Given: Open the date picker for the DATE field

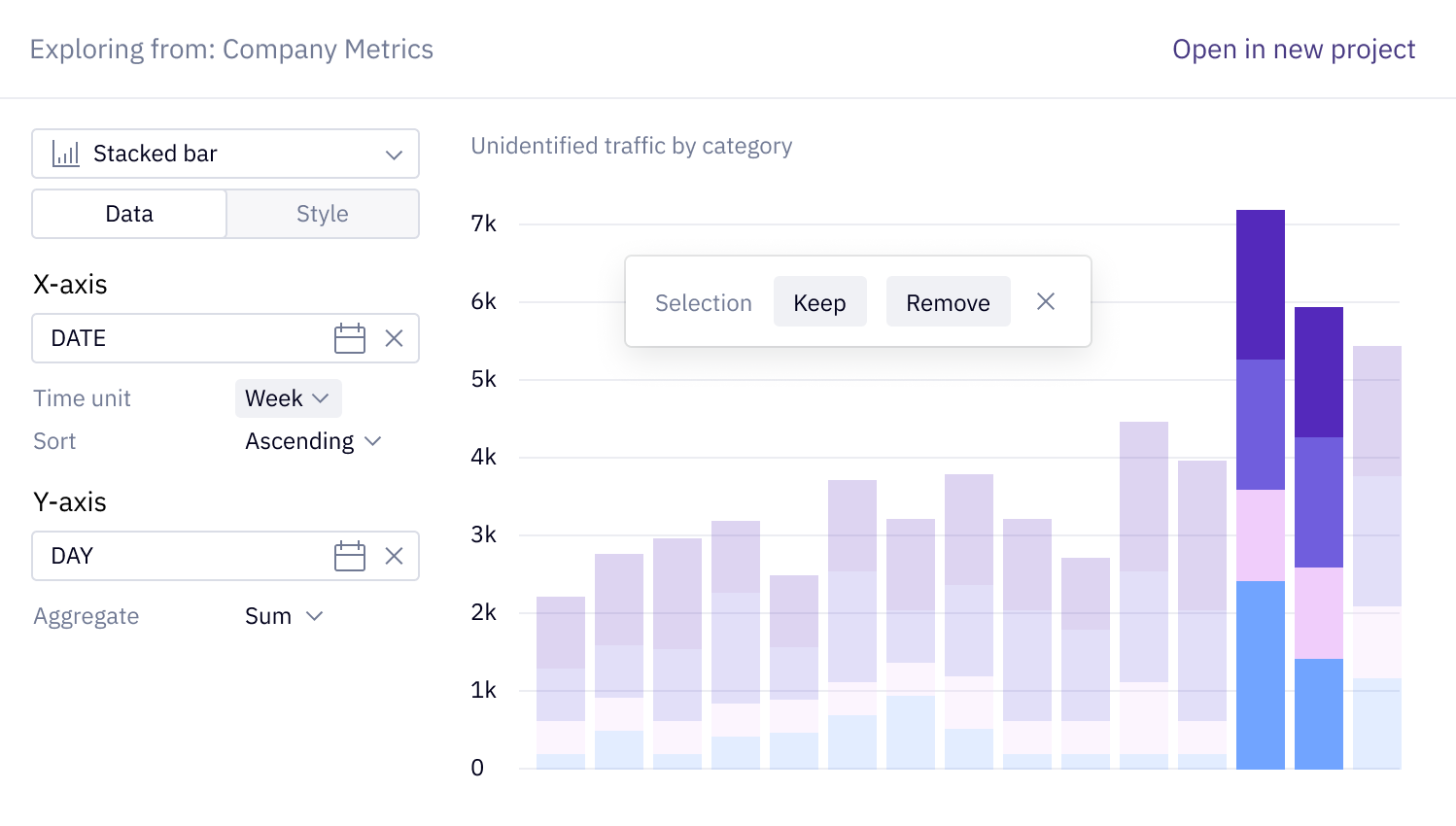Looking at the screenshot, I should pyautogui.click(x=350, y=338).
